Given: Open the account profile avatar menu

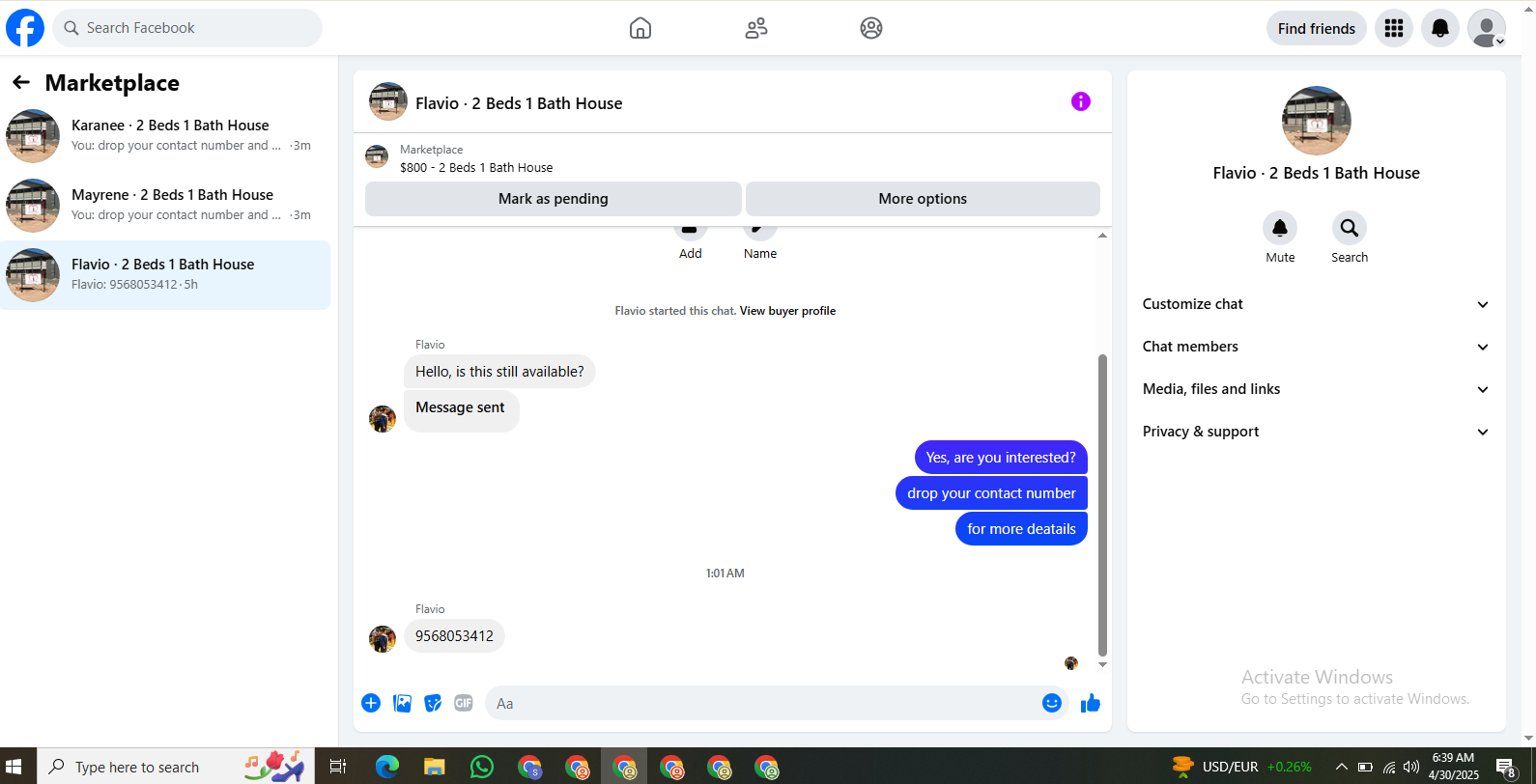Looking at the screenshot, I should click(1487, 28).
